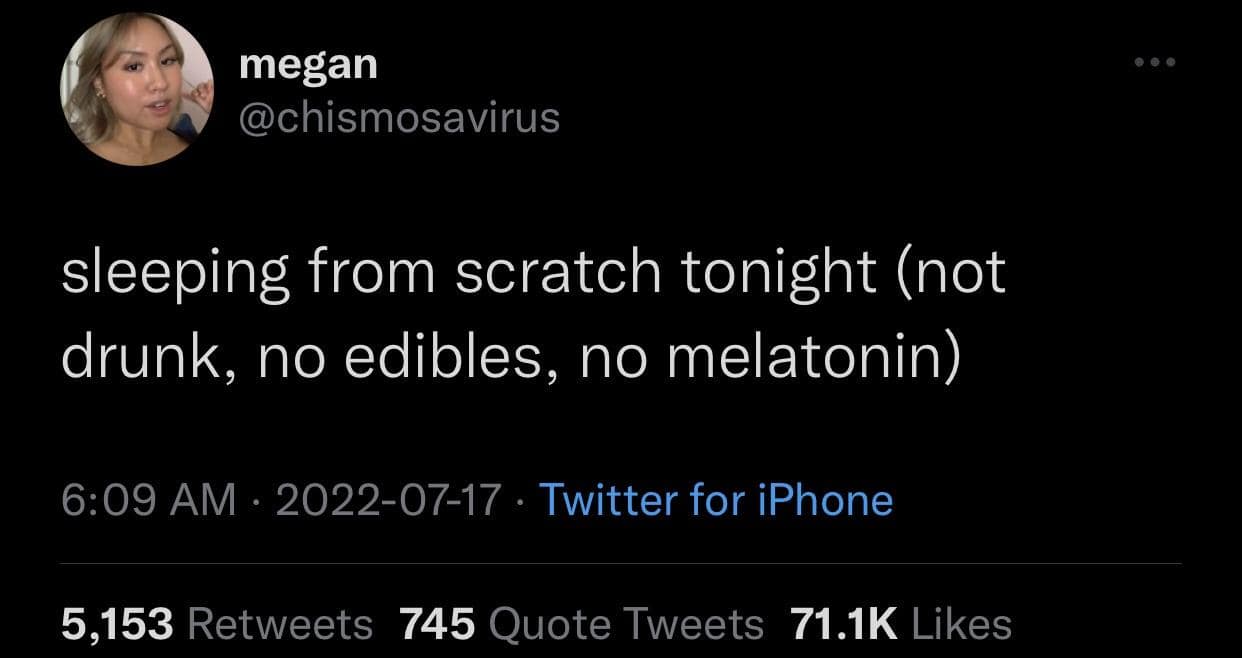Viewport: 1242px width, 658px height.
Task: Click the Twitter for iPhone source link
Action: (715, 499)
